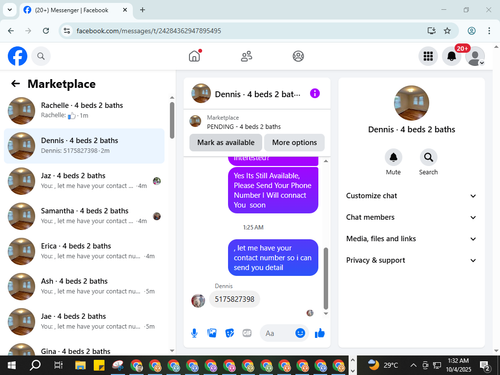Click Dennis 4 beds 2 bat... chat header title
The width and height of the screenshot is (500, 375).
click(257, 94)
